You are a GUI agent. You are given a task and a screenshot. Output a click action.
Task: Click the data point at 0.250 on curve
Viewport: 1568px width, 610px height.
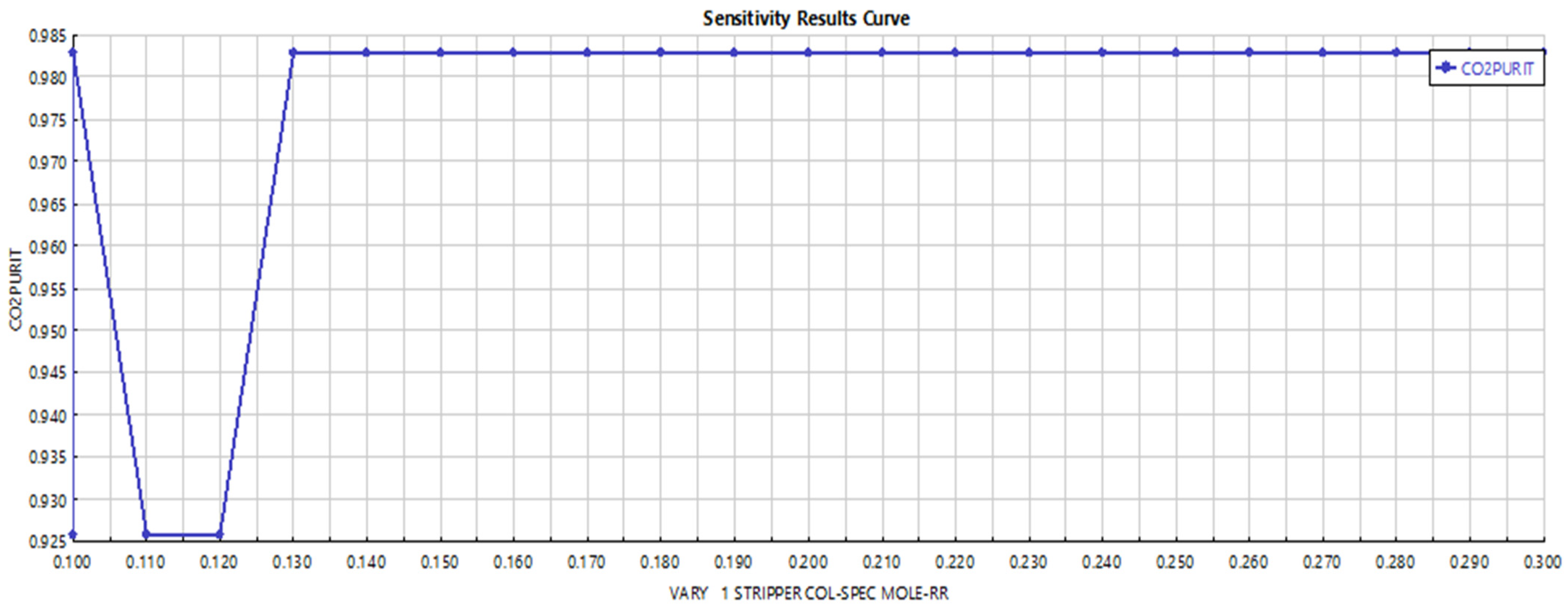point(1176,52)
